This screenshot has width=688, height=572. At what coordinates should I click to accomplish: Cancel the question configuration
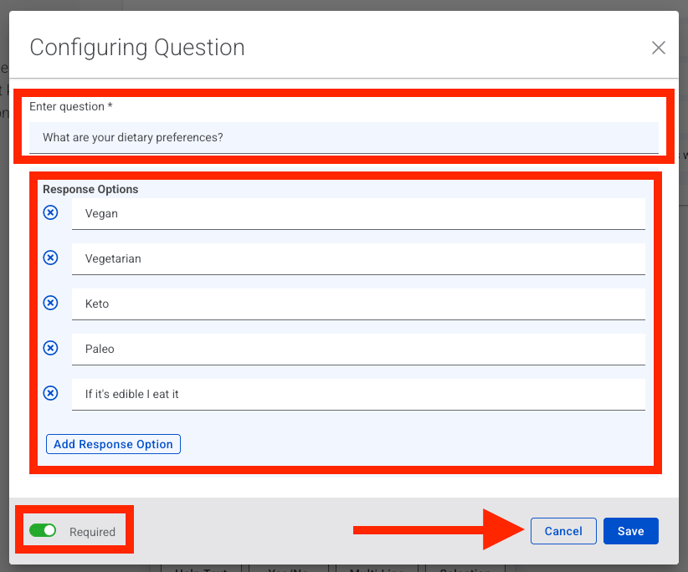click(x=563, y=531)
